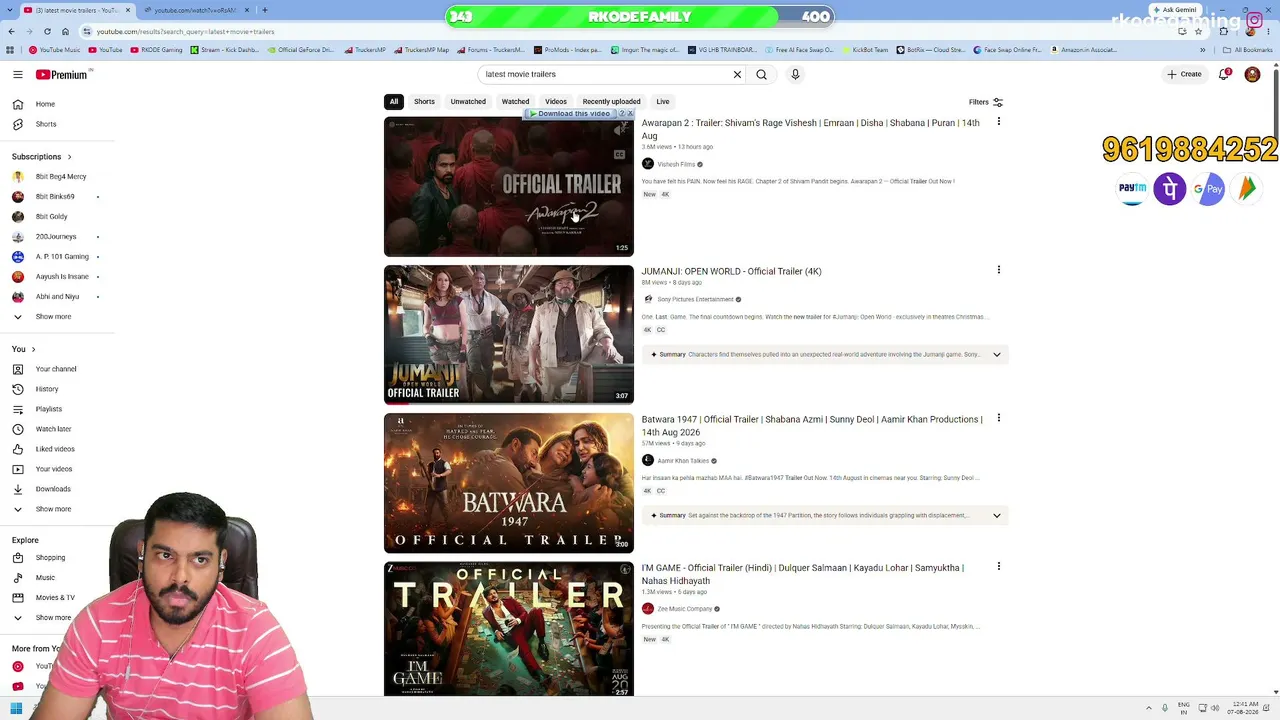Click the Create button
This screenshot has width=1280, height=720.
1185,74
